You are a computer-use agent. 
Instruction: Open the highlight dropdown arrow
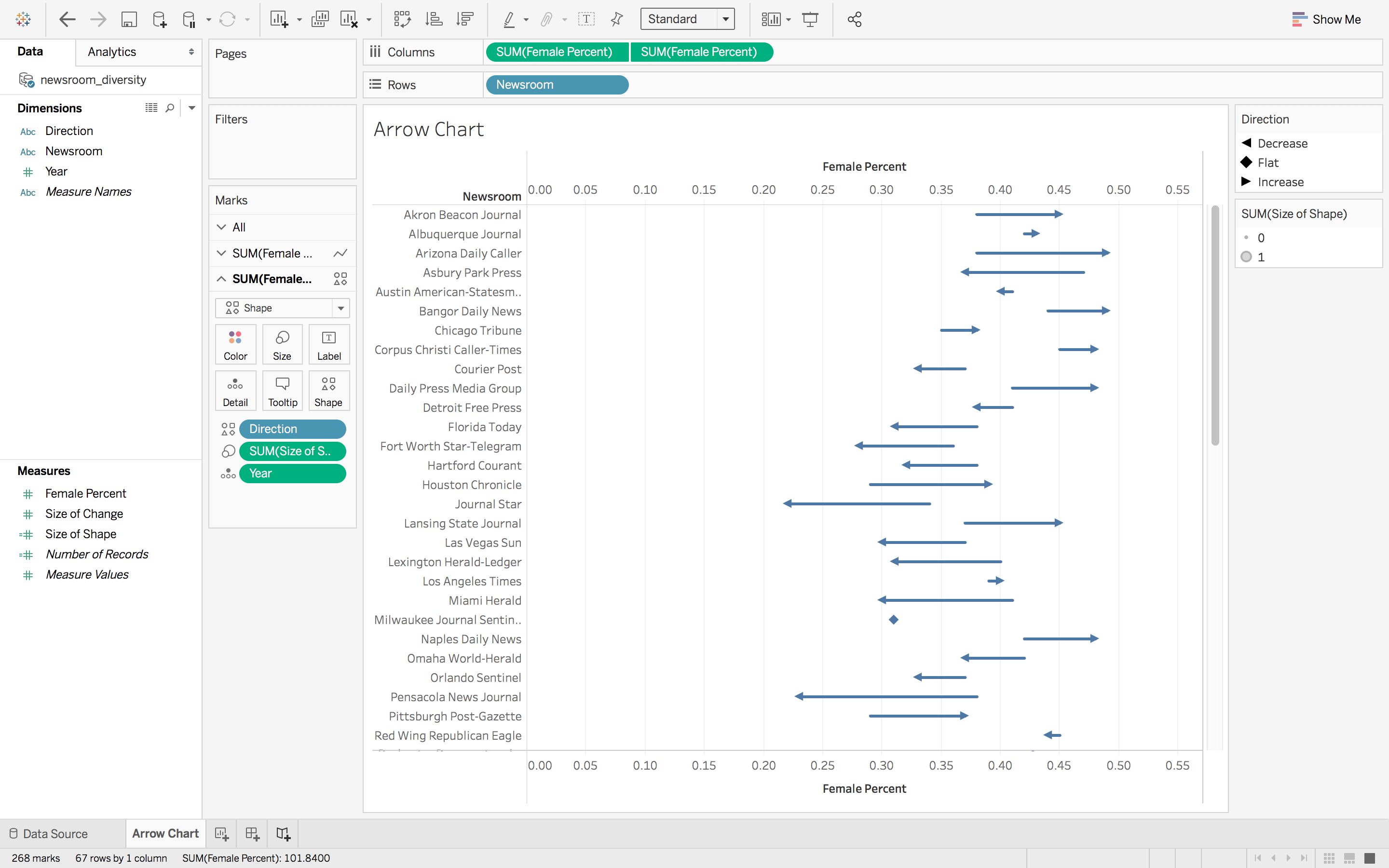click(x=526, y=20)
